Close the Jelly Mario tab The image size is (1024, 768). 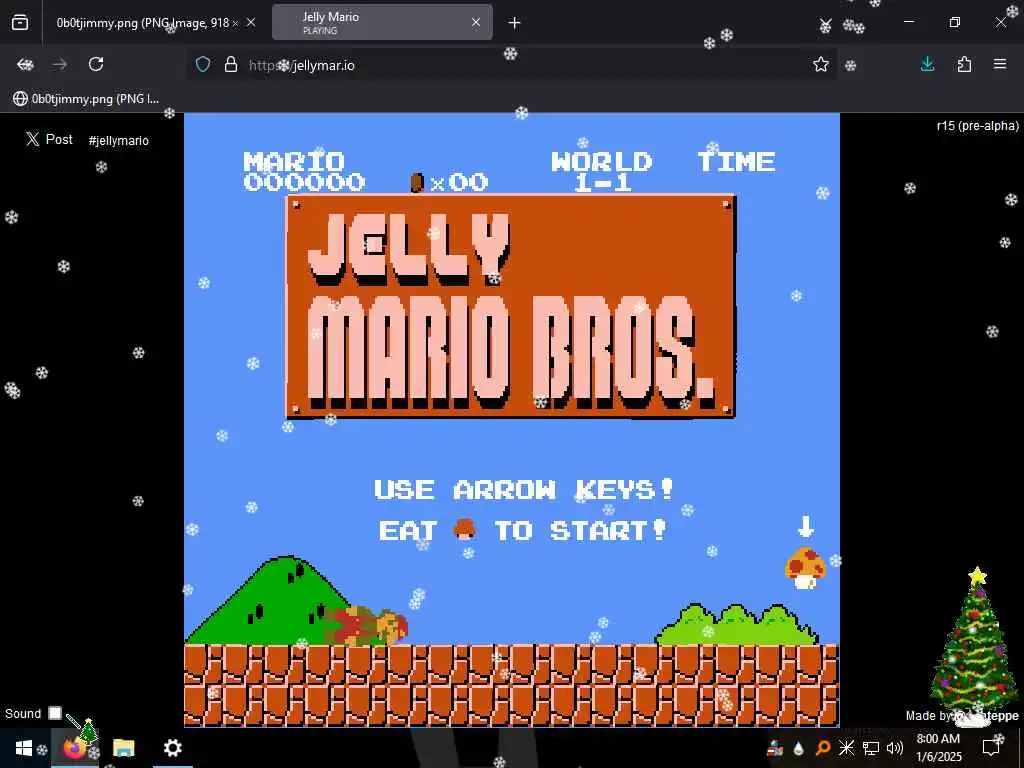point(476,23)
